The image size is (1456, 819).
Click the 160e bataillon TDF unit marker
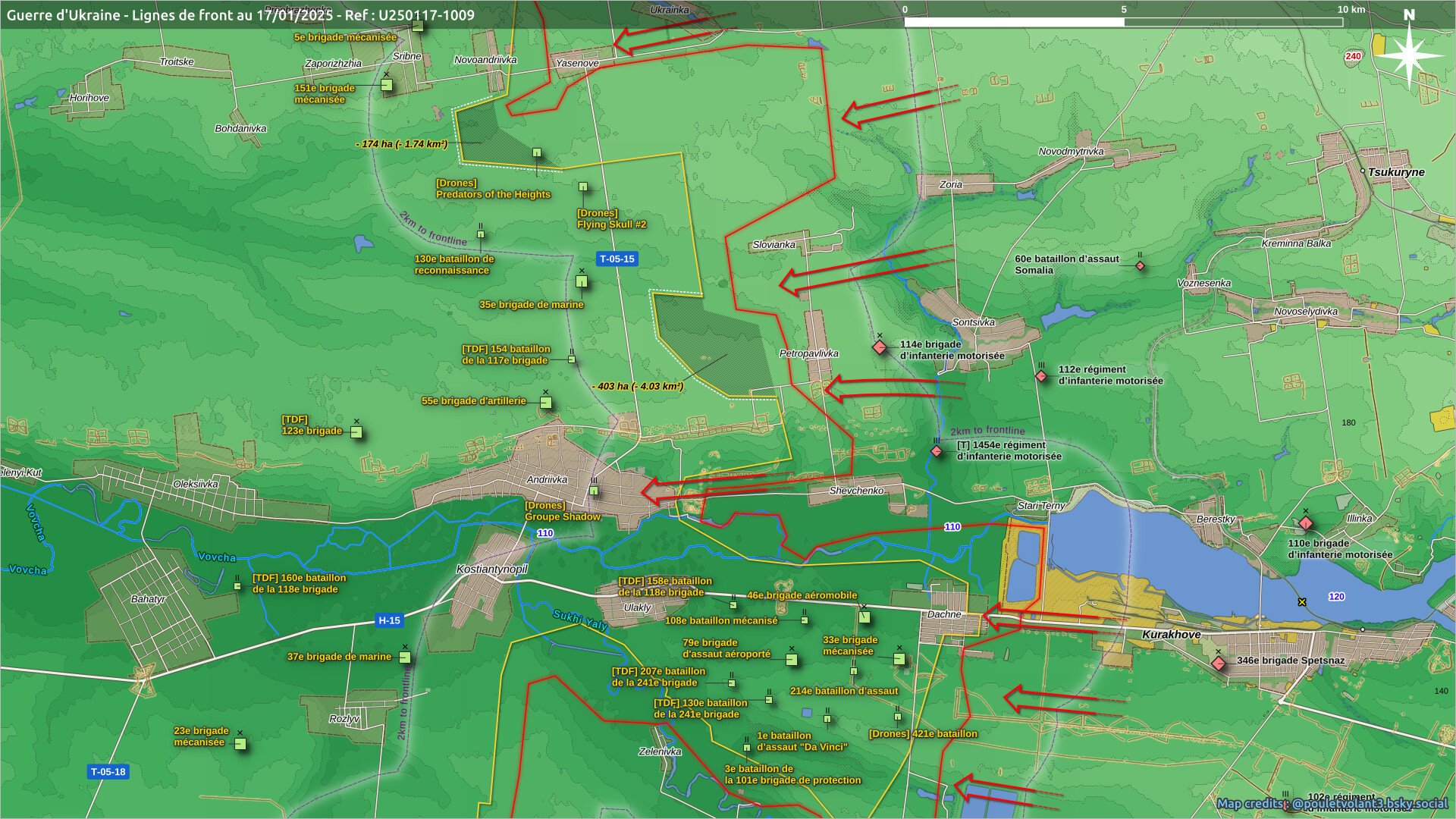[x=237, y=585]
